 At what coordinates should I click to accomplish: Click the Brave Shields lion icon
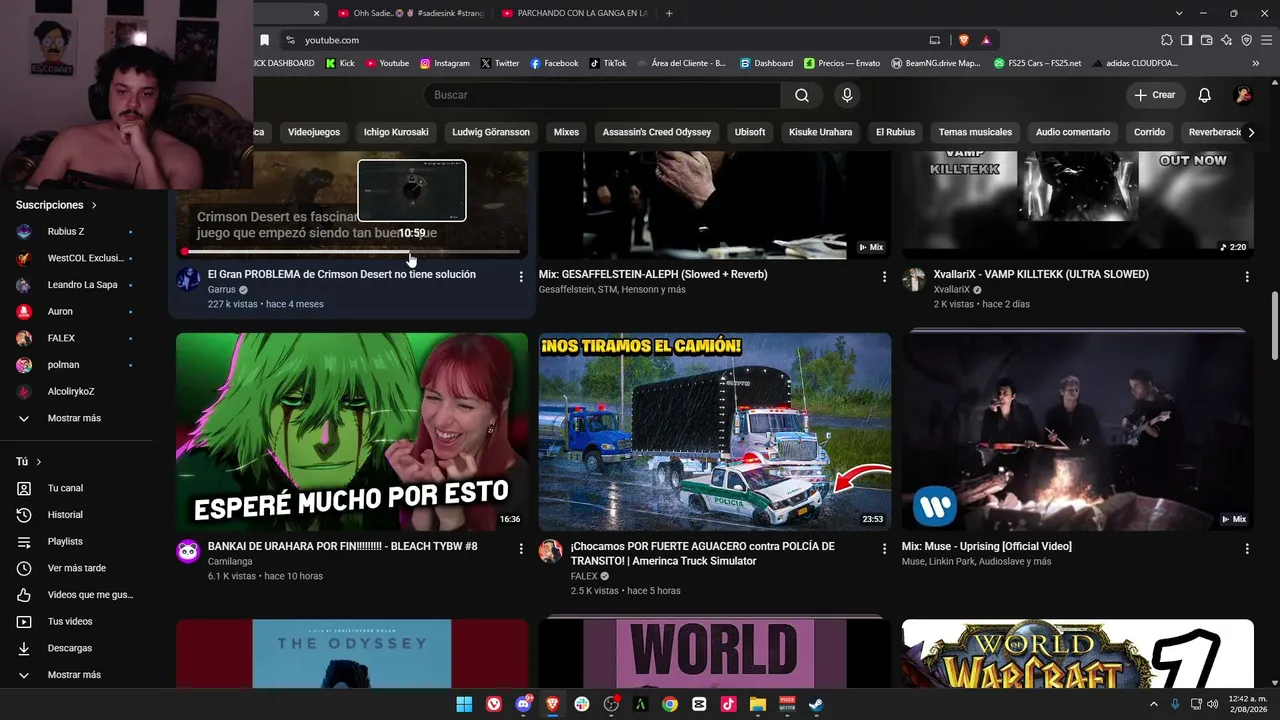[964, 40]
